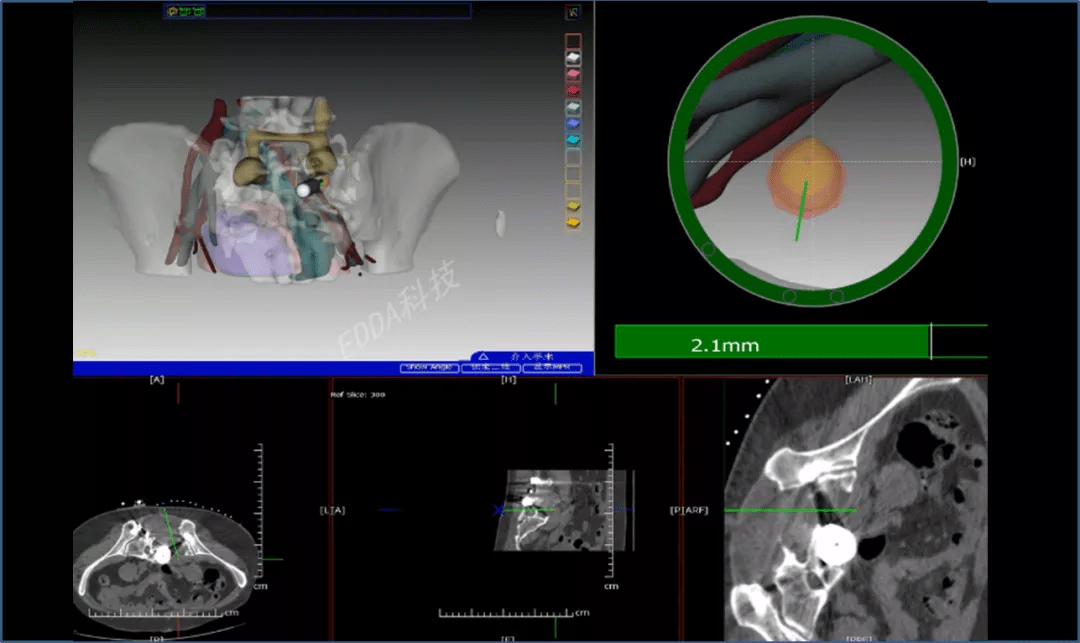1080x643 pixels.
Task: Click the orange tumor in the circular probe view
Action: [807, 176]
